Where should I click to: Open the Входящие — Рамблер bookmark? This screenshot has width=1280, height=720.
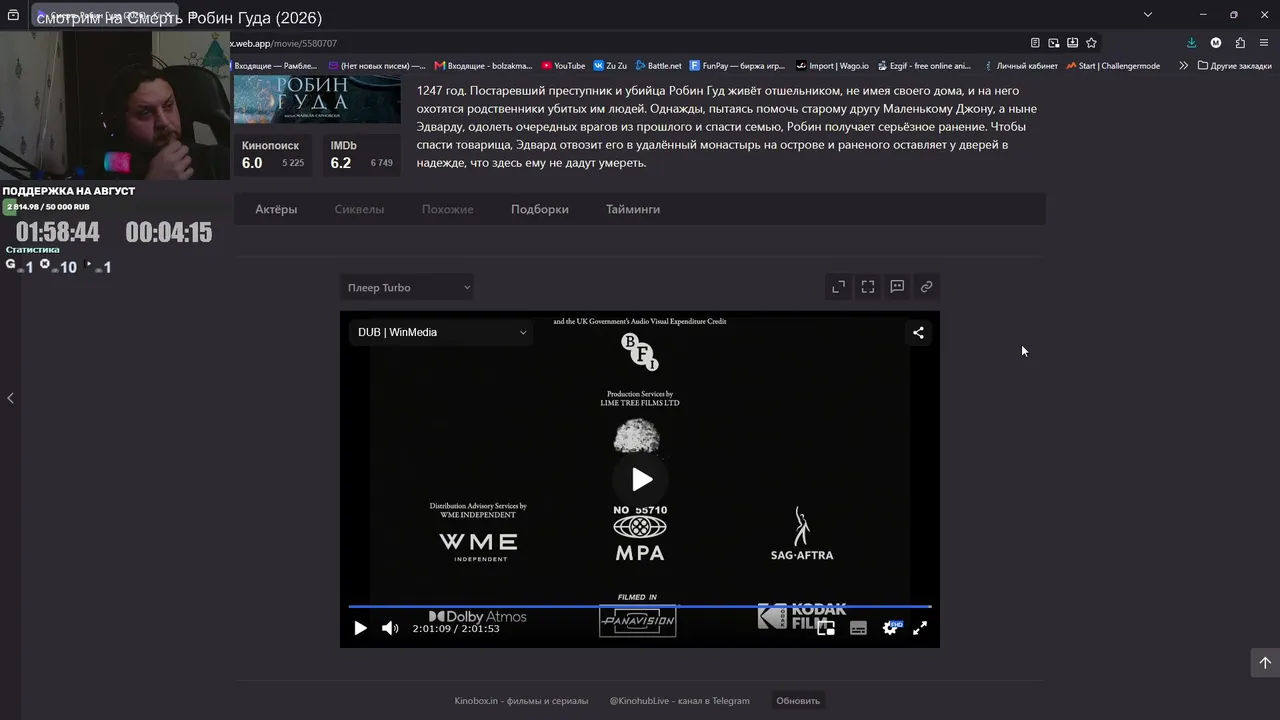point(274,66)
